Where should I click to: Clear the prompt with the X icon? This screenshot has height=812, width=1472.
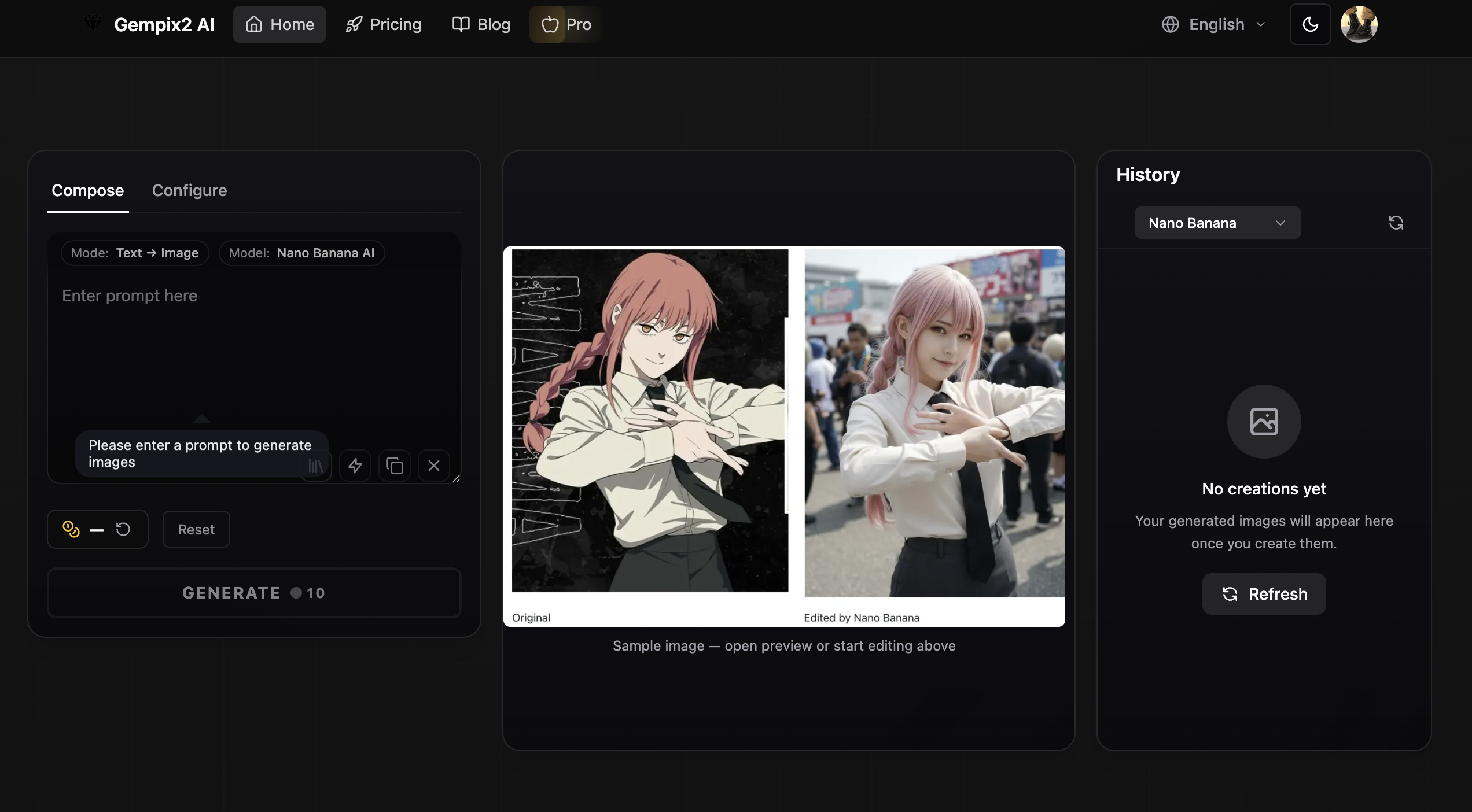[433, 466]
